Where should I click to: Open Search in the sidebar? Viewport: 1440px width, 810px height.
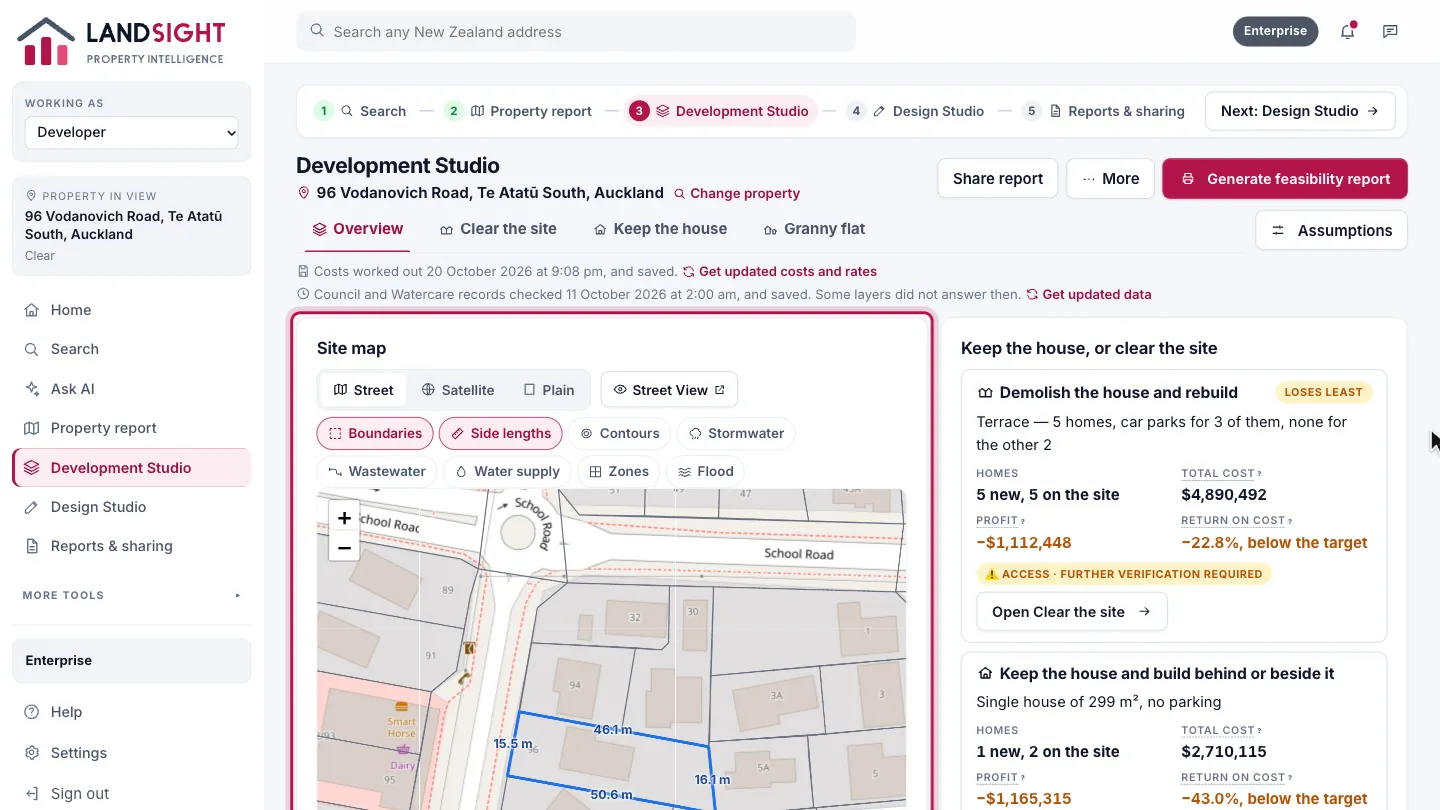pos(131,349)
